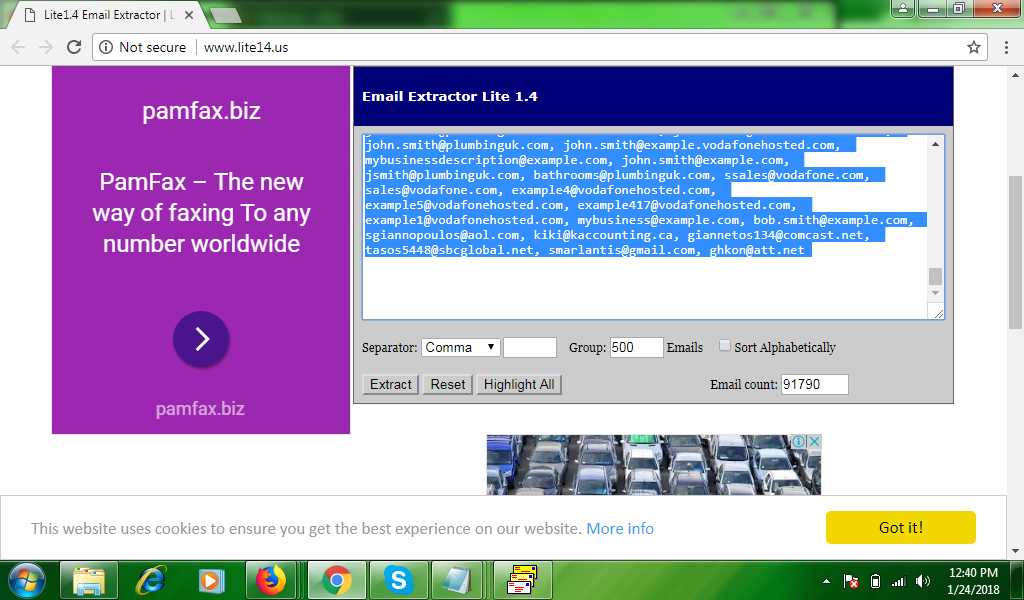Screen dimensions: 1024x600
Task: View site info via the Not secure icon
Action: 106,47
